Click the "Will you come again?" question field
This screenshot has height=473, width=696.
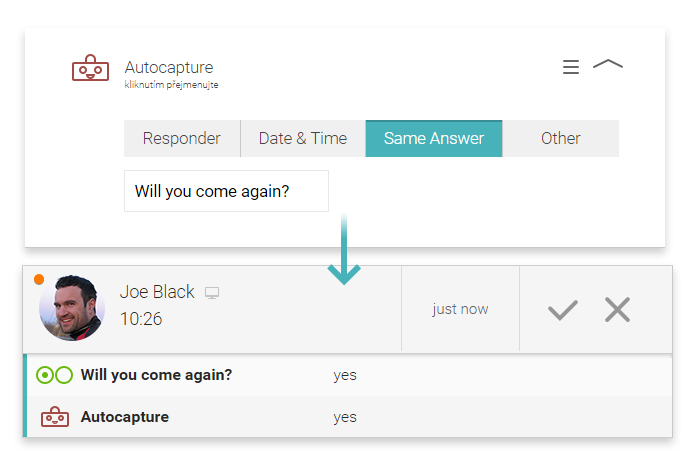(x=226, y=191)
